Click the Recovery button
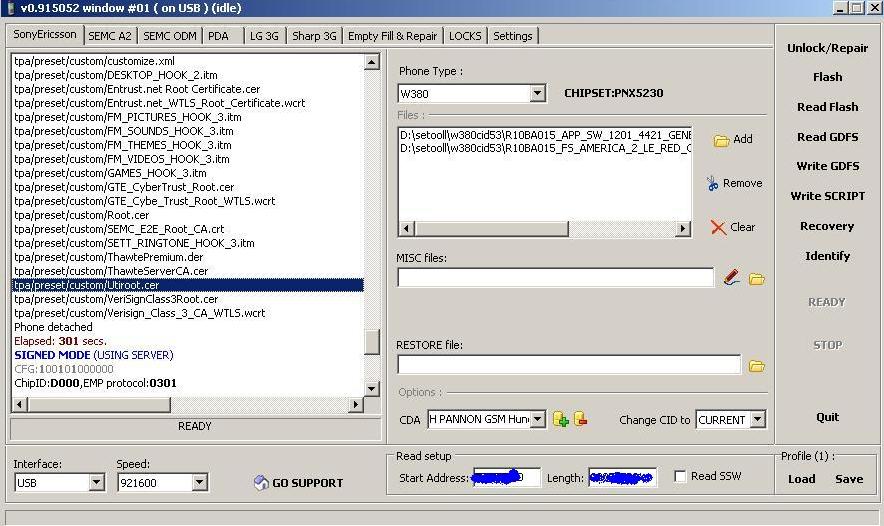Image resolution: width=884 pixels, height=526 pixels. pyautogui.click(x=827, y=226)
